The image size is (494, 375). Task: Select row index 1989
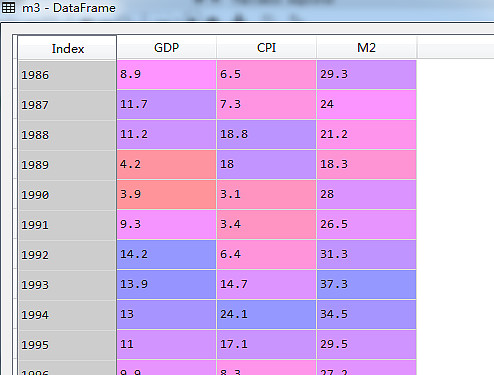point(68,165)
